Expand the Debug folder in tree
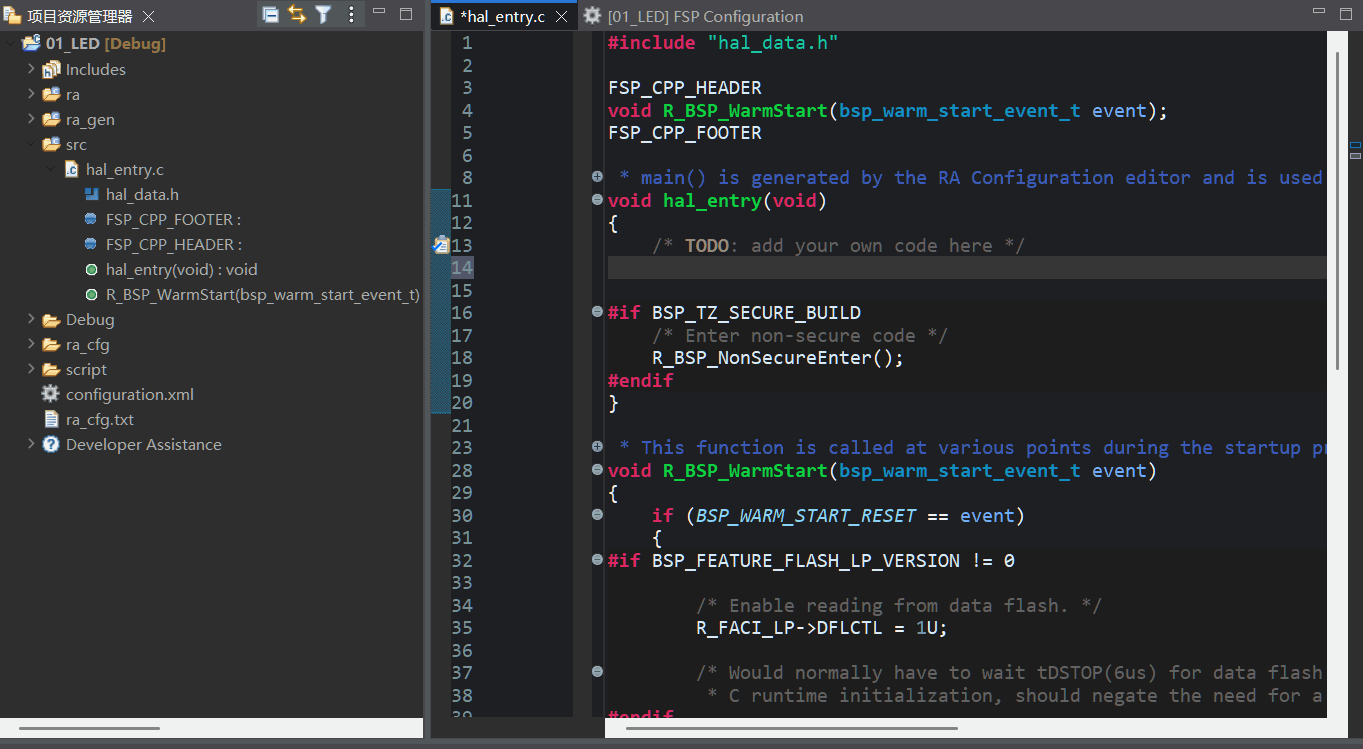Viewport: 1363px width, 749px height. tap(31, 319)
